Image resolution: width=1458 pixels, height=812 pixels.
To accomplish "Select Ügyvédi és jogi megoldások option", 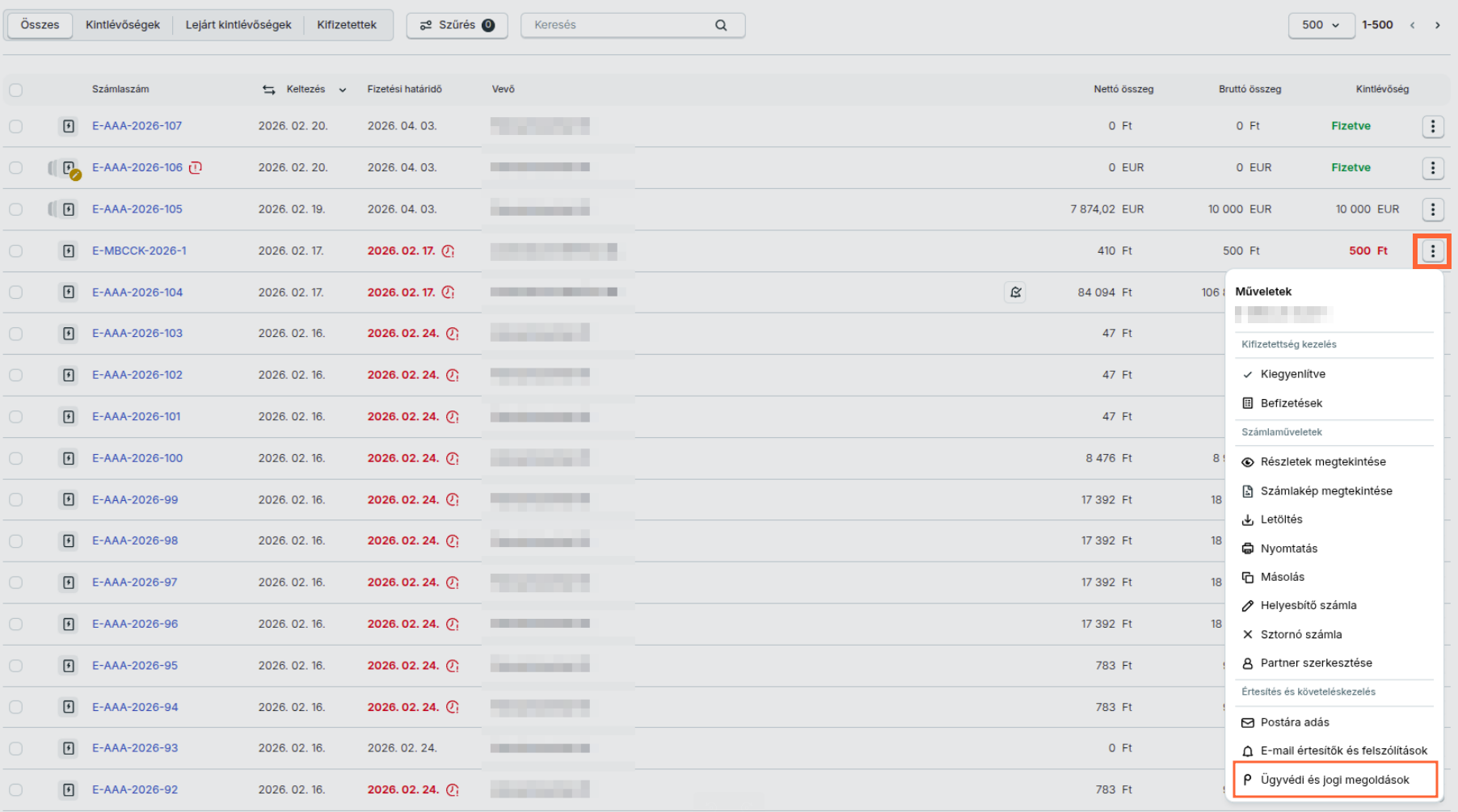I will [1334, 780].
